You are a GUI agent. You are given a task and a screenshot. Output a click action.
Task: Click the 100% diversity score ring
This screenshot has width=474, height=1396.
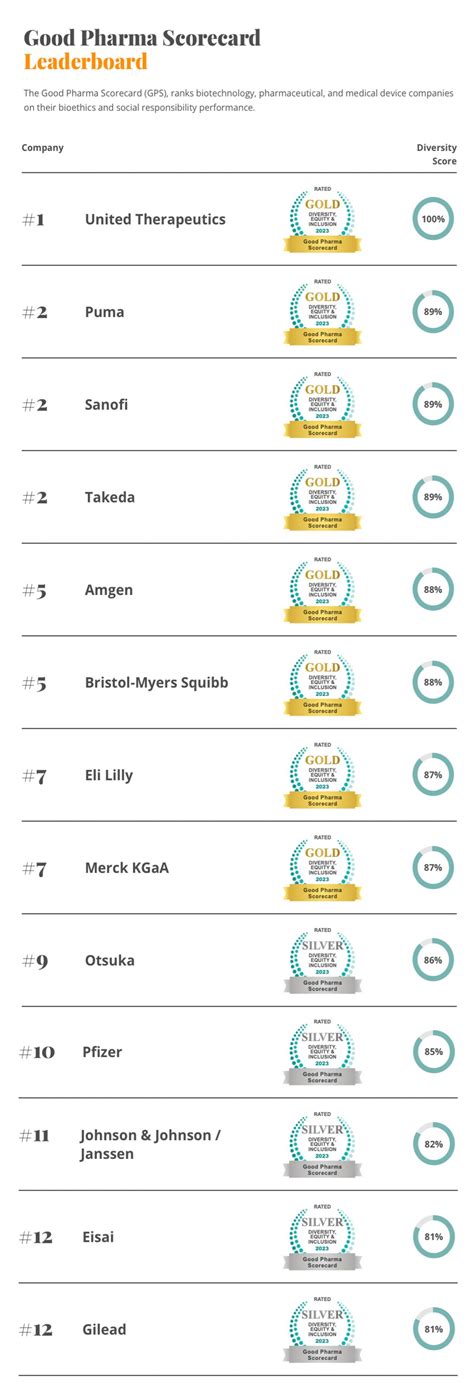coord(433,219)
